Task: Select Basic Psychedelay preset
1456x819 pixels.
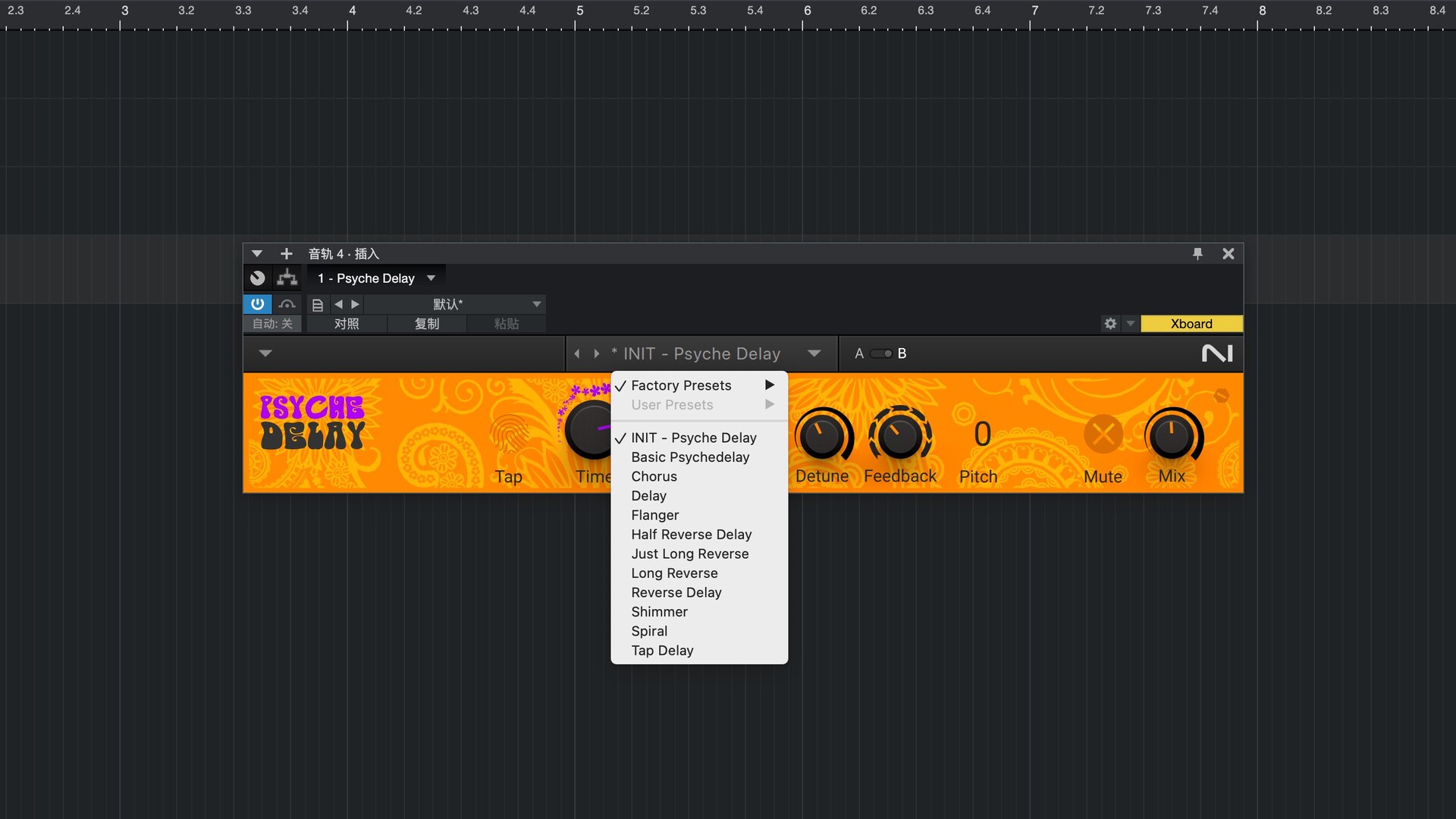Action: coord(699,457)
